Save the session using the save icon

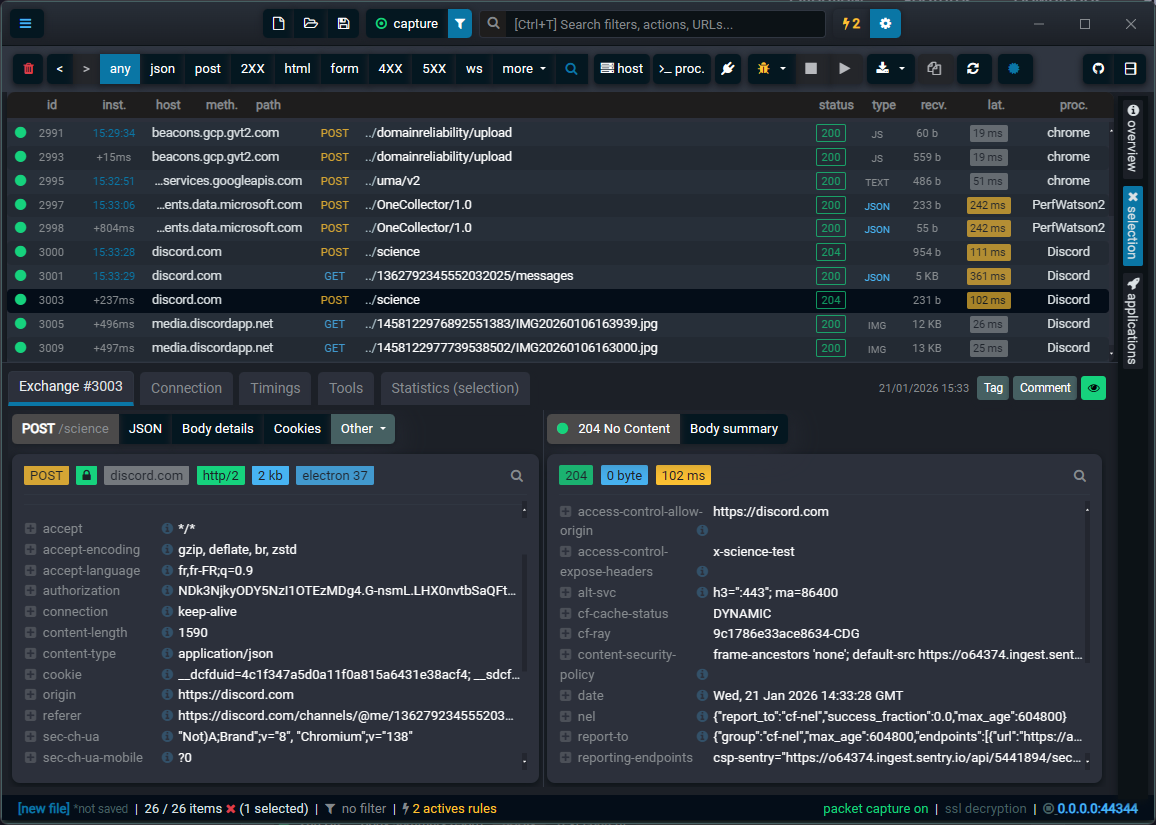[343, 22]
